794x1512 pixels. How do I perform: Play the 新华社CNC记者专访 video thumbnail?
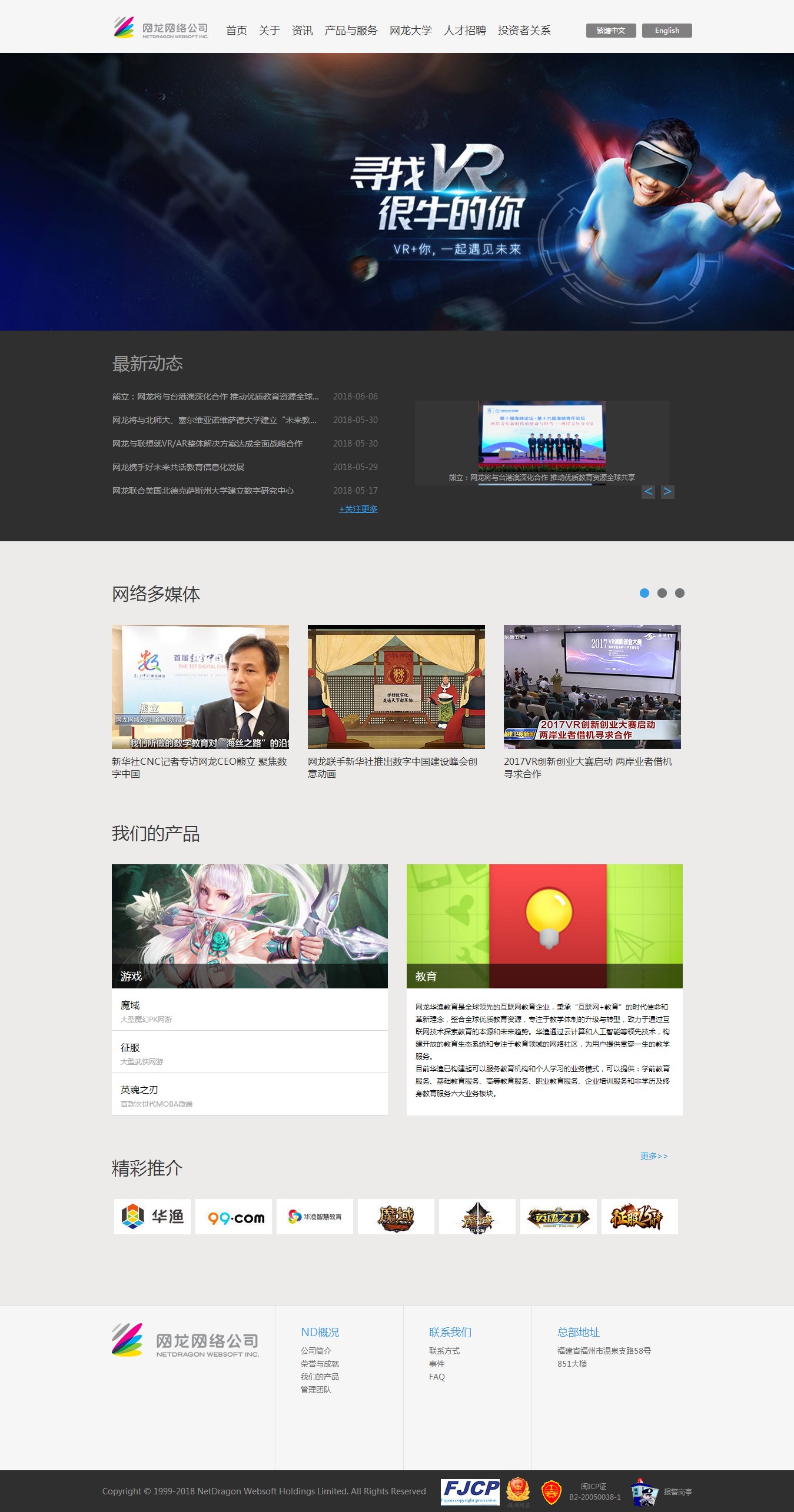click(x=200, y=687)
